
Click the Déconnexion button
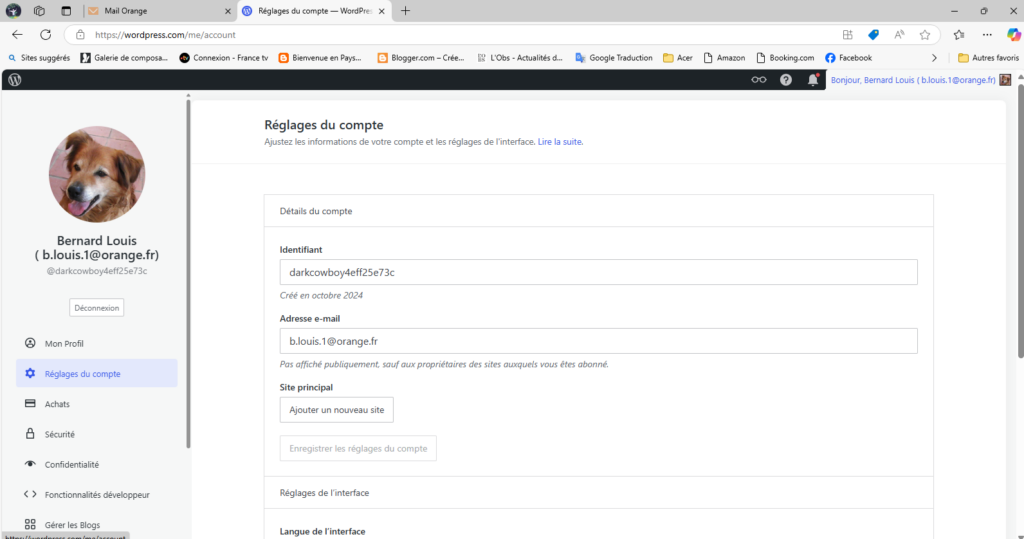[97, 308]
